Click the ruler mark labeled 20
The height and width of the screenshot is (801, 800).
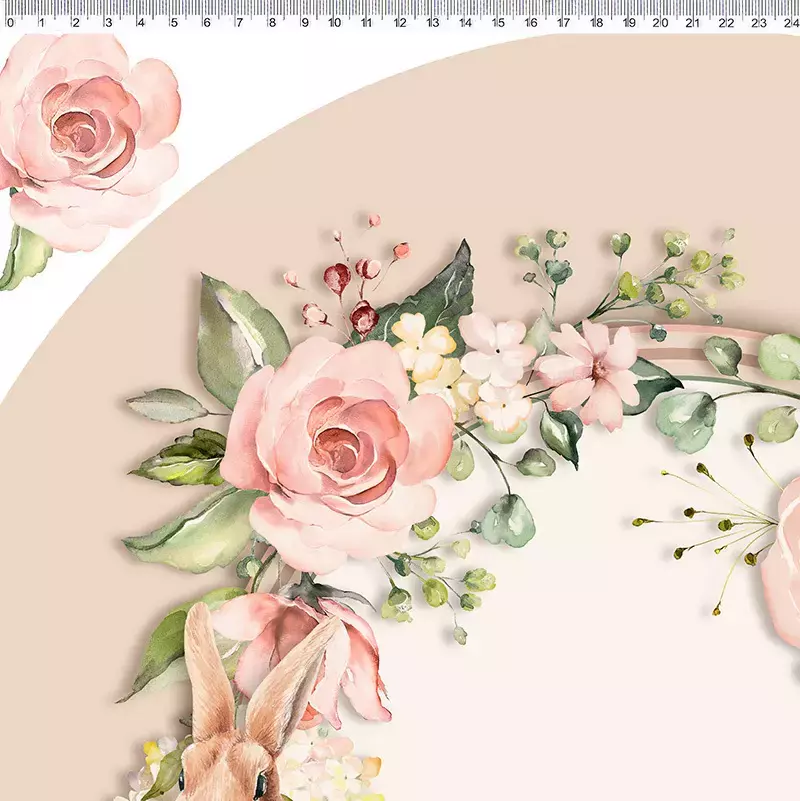tap(660, 22)
